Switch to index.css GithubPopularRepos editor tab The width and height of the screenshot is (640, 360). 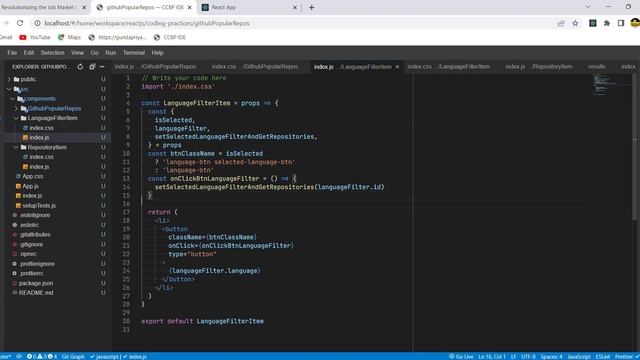255,67
